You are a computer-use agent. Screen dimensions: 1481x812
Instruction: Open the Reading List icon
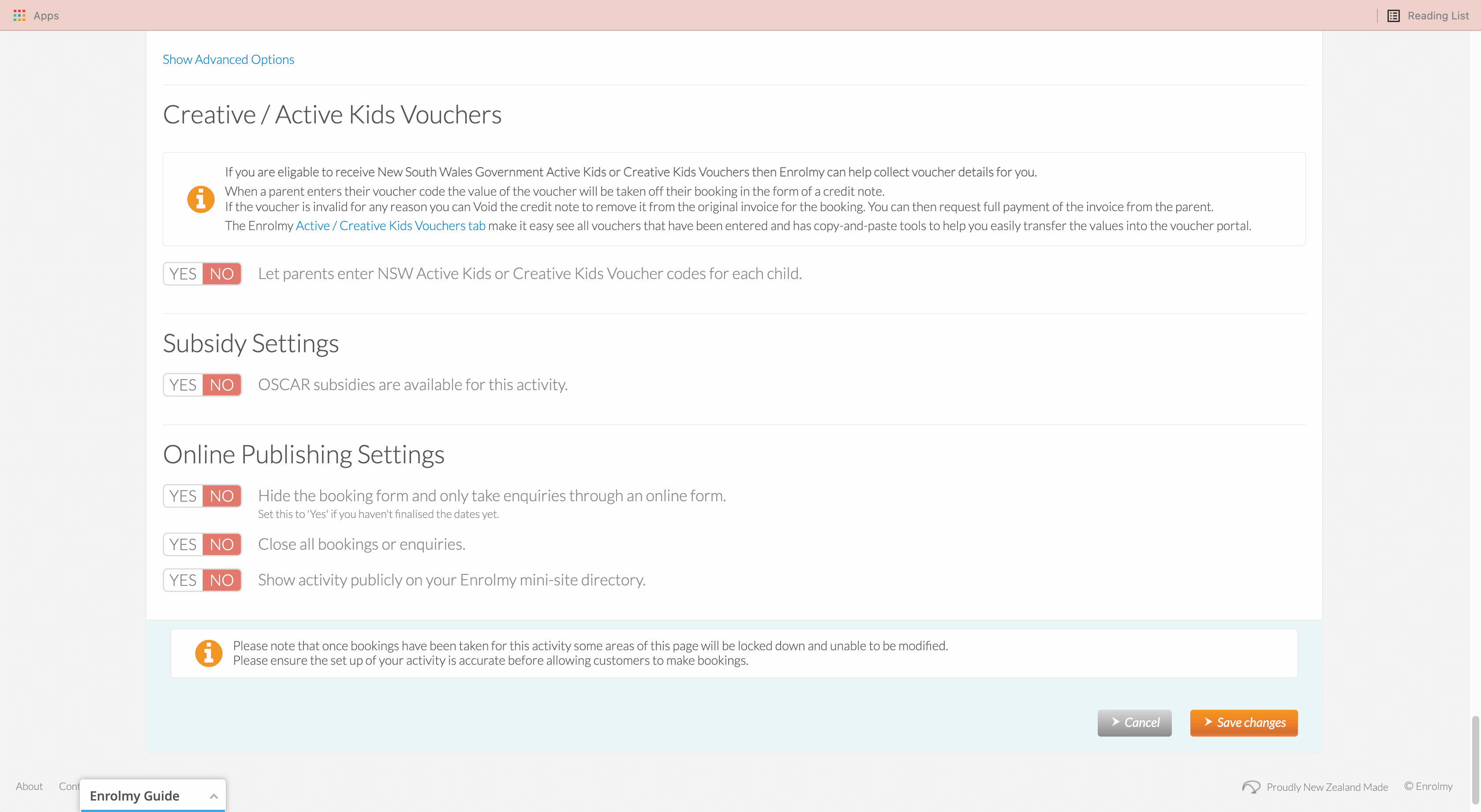[1394, 15]
